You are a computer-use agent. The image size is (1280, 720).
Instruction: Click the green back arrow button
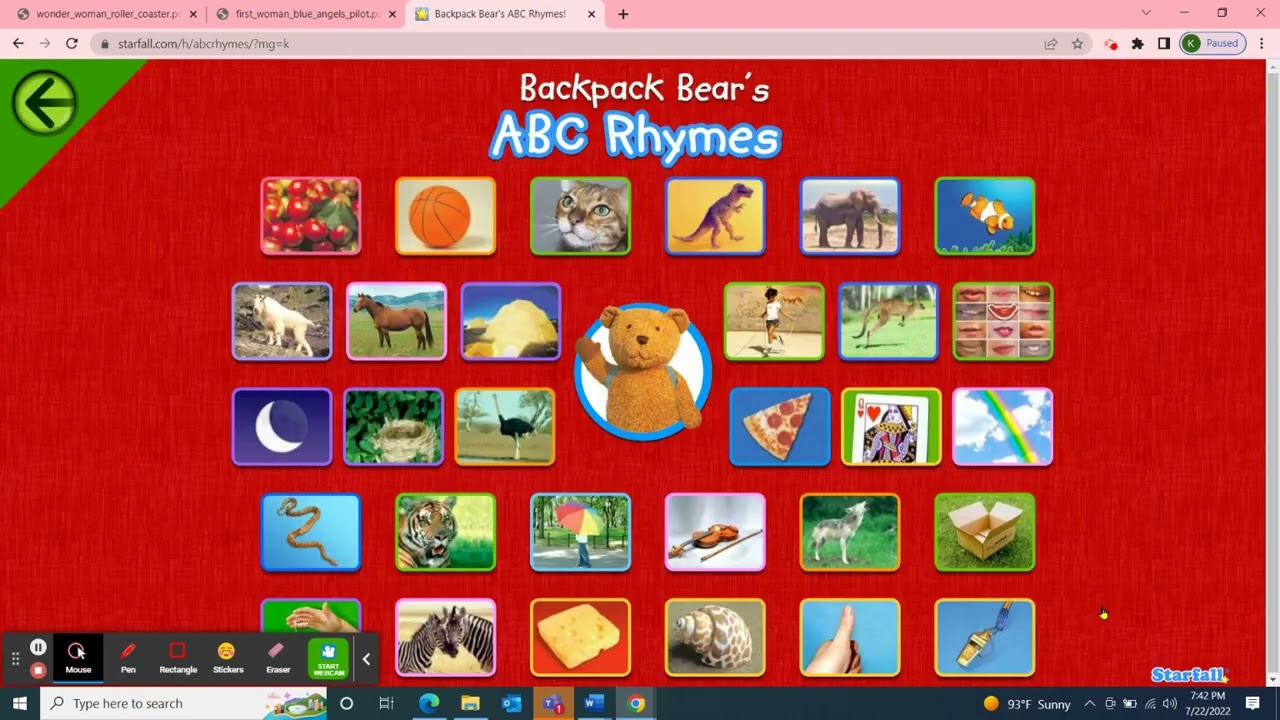(45, 102)
